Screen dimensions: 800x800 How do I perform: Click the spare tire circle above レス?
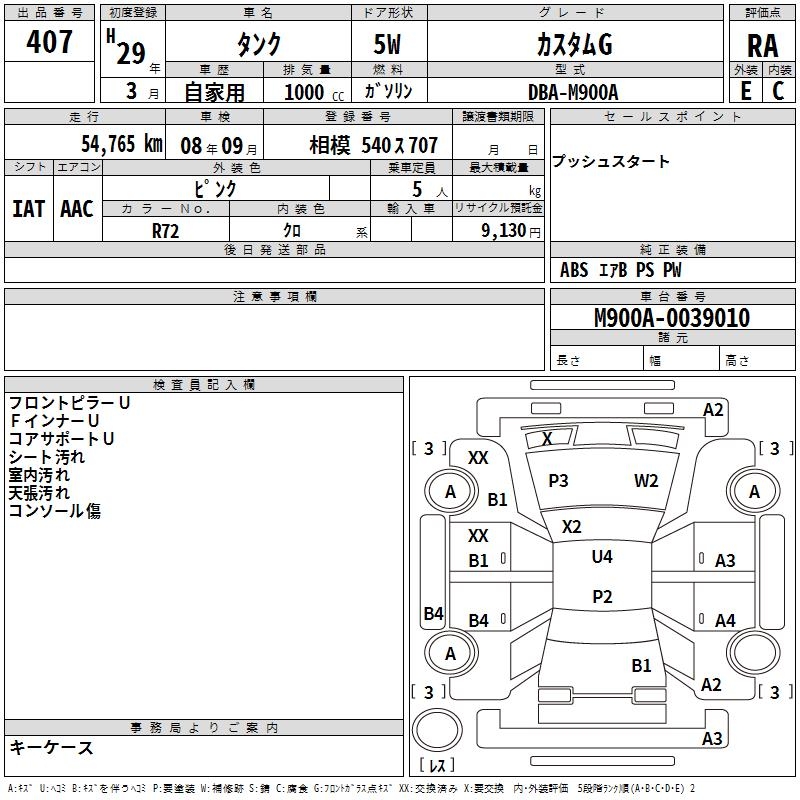pos(437,729)
